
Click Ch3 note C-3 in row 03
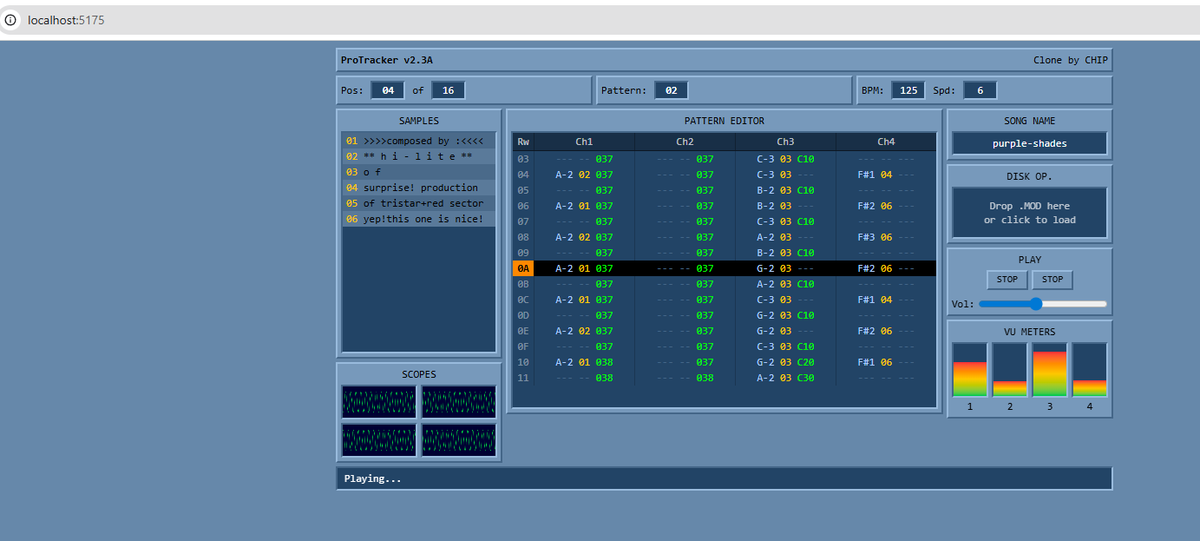[765, 159]
